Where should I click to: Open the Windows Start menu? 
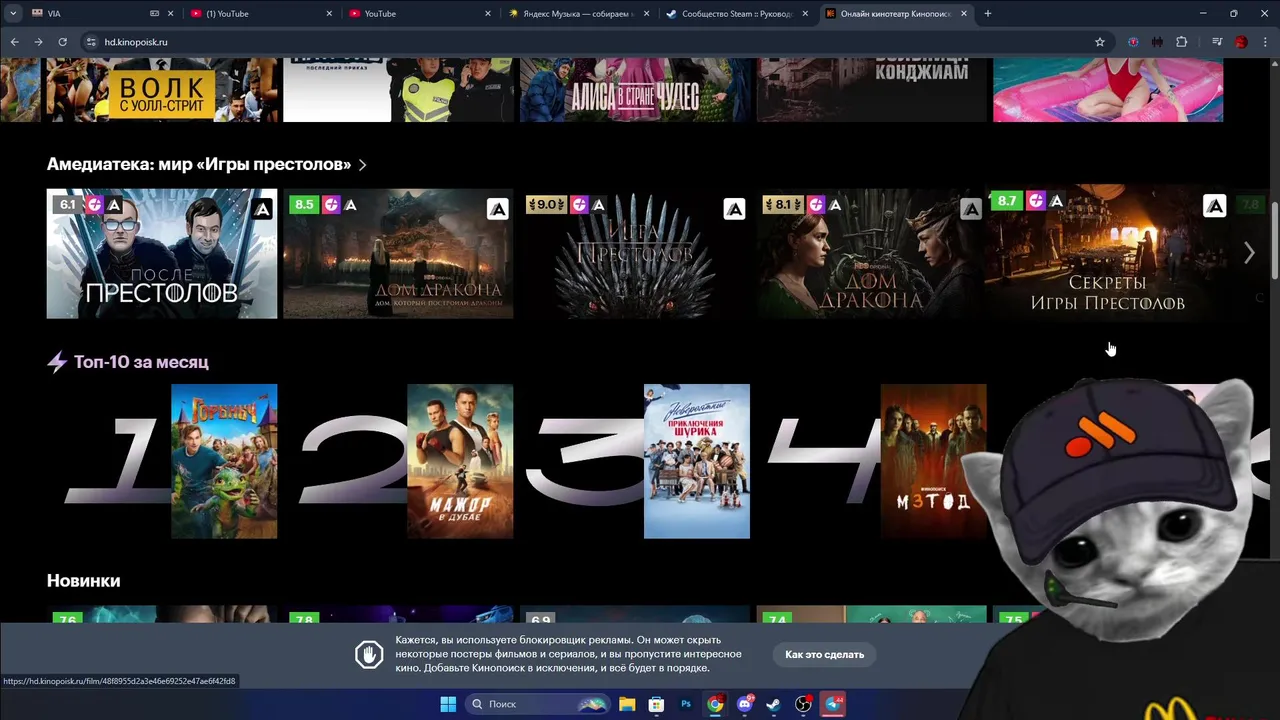point(448,704)
